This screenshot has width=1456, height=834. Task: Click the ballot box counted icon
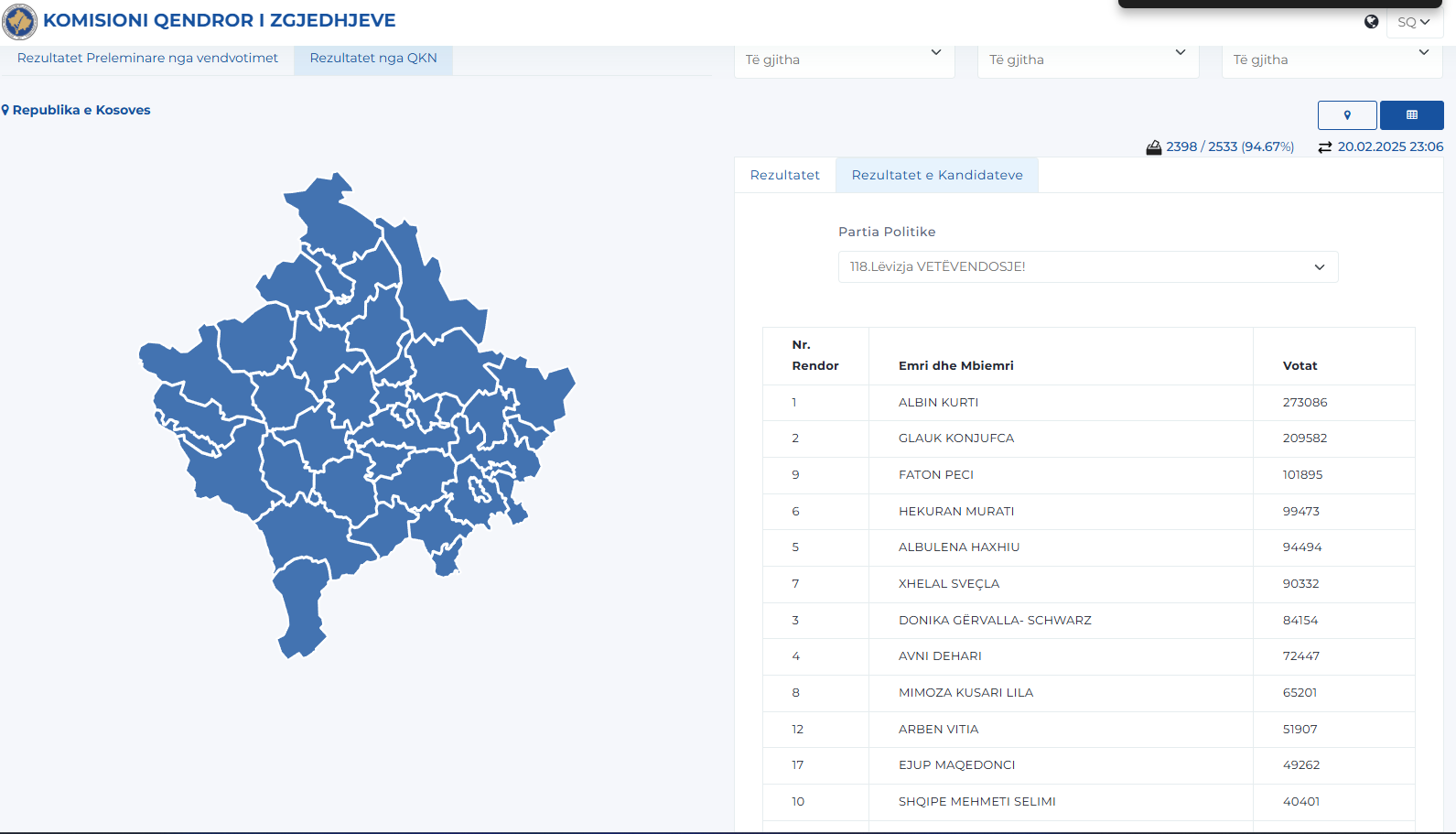1154,147
